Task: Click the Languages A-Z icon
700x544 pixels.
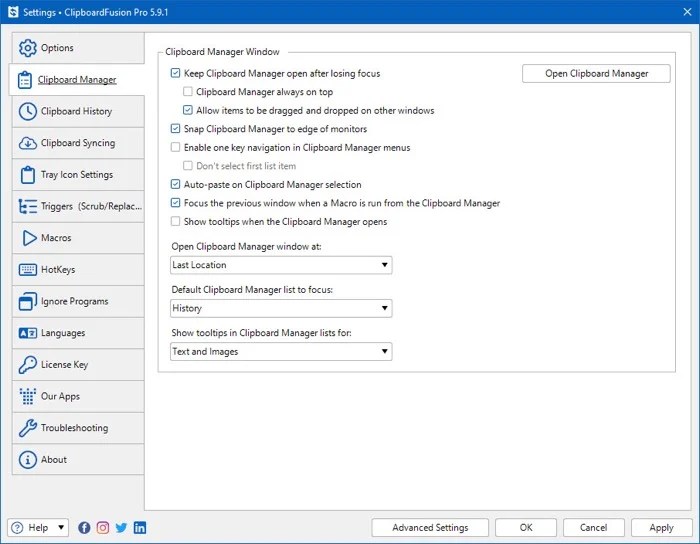Action: coord(28,333)
